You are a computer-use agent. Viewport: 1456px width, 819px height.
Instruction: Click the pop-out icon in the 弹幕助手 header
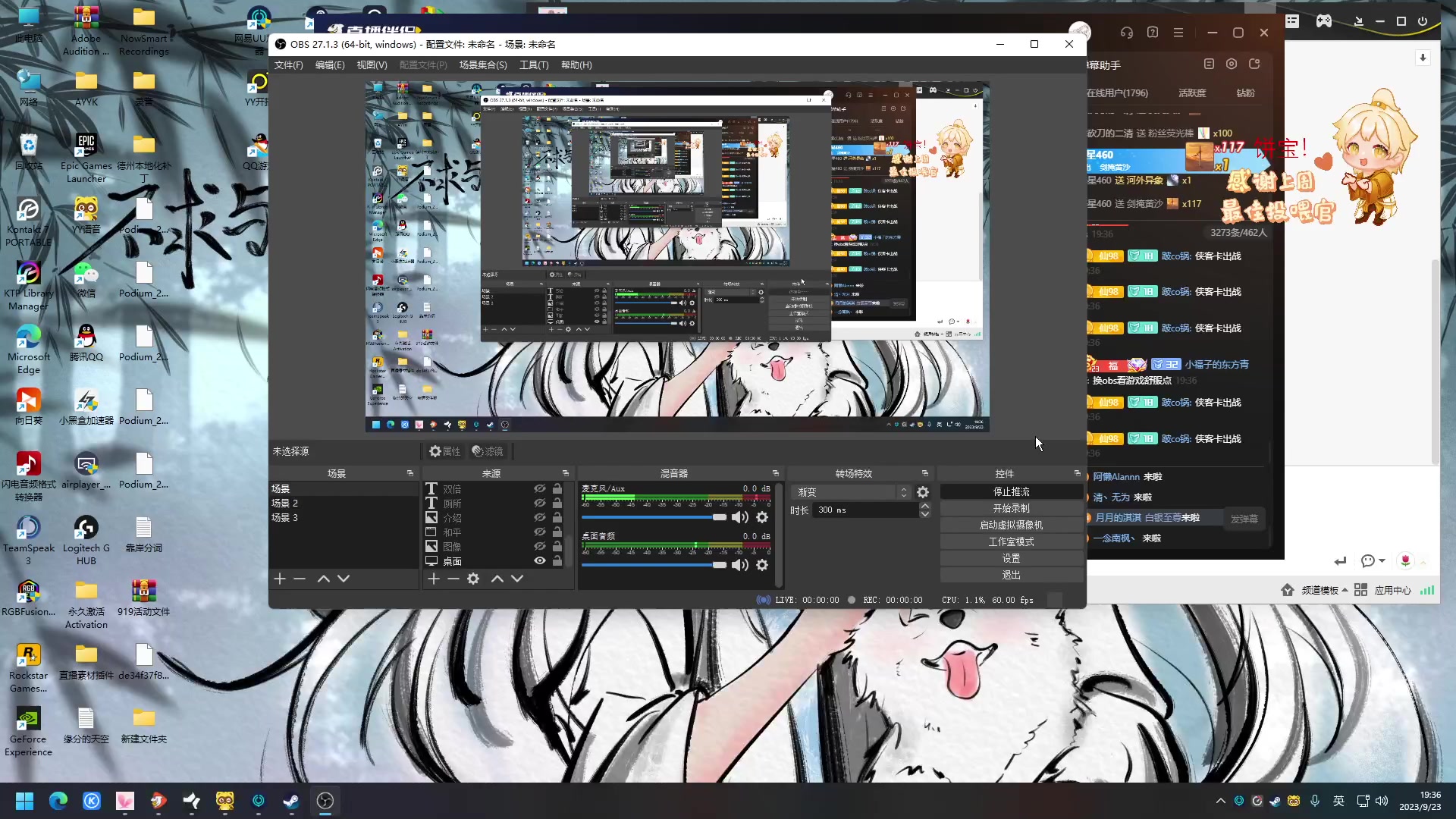coord(1254,64)
